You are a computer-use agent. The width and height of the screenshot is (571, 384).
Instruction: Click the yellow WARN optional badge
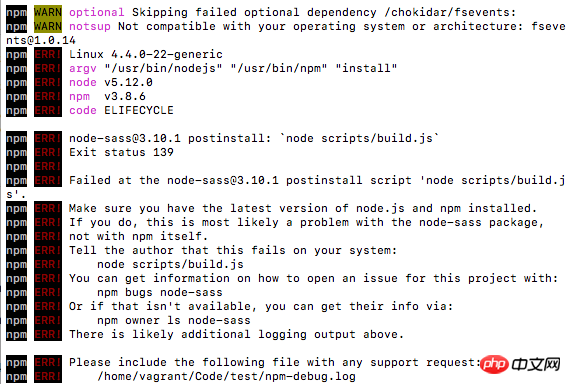coord(48,12)
